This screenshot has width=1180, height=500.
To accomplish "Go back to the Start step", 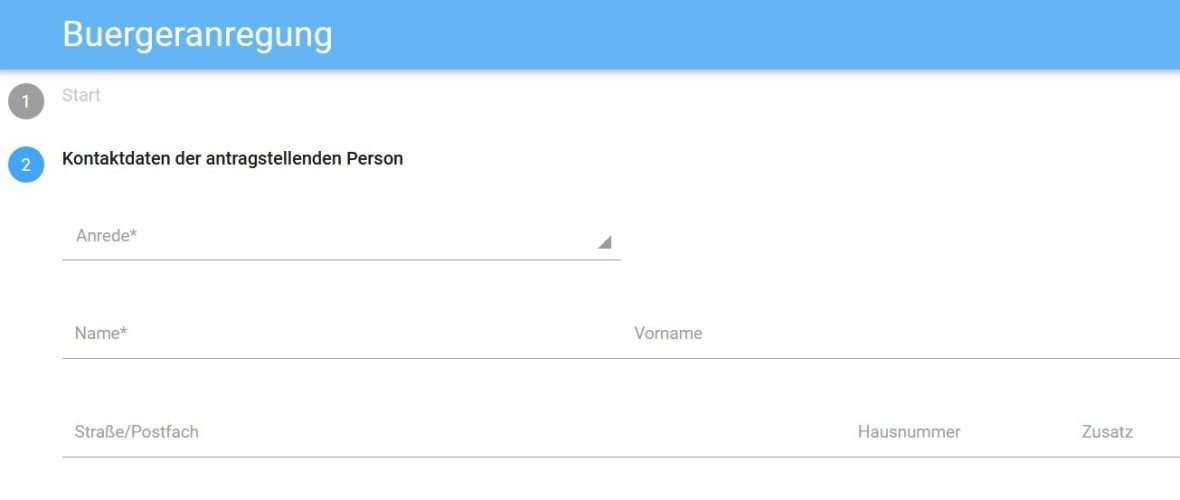I will [81, 96].
